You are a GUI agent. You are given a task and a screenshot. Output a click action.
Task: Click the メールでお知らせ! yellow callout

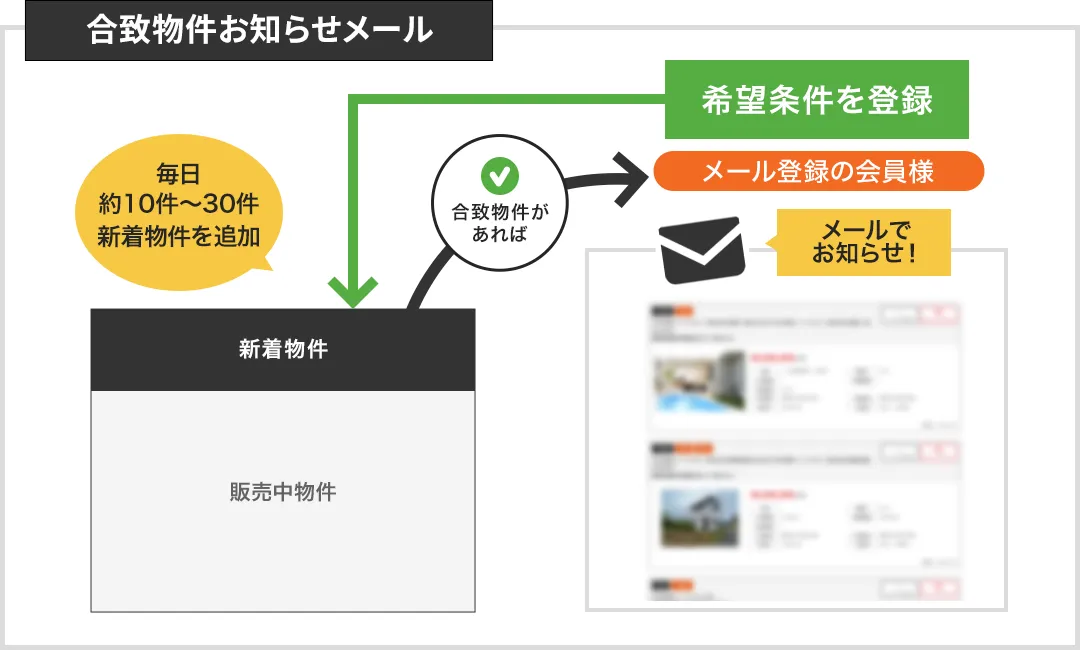[864, 242]
